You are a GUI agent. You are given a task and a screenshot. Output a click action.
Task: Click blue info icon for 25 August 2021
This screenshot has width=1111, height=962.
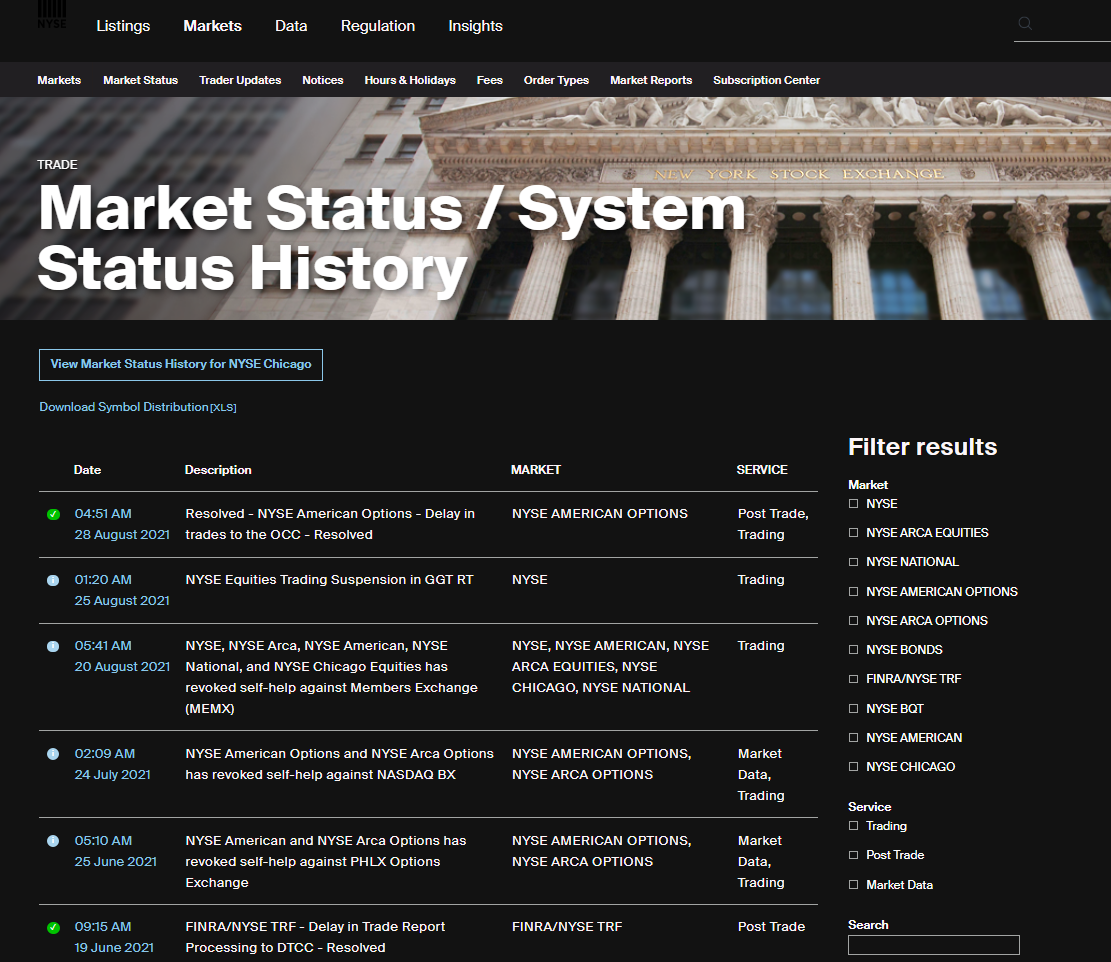click(53, 580)
